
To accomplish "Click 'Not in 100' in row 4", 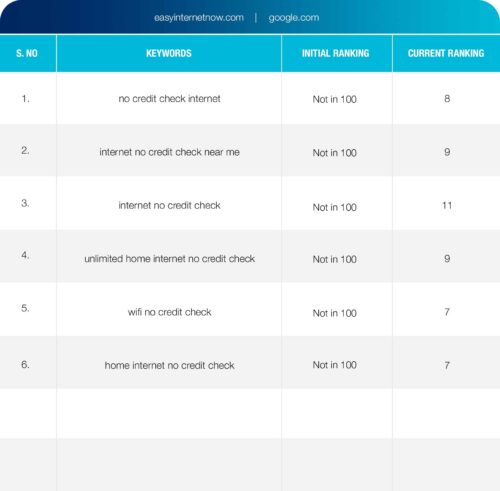I will tap(335, 259).
